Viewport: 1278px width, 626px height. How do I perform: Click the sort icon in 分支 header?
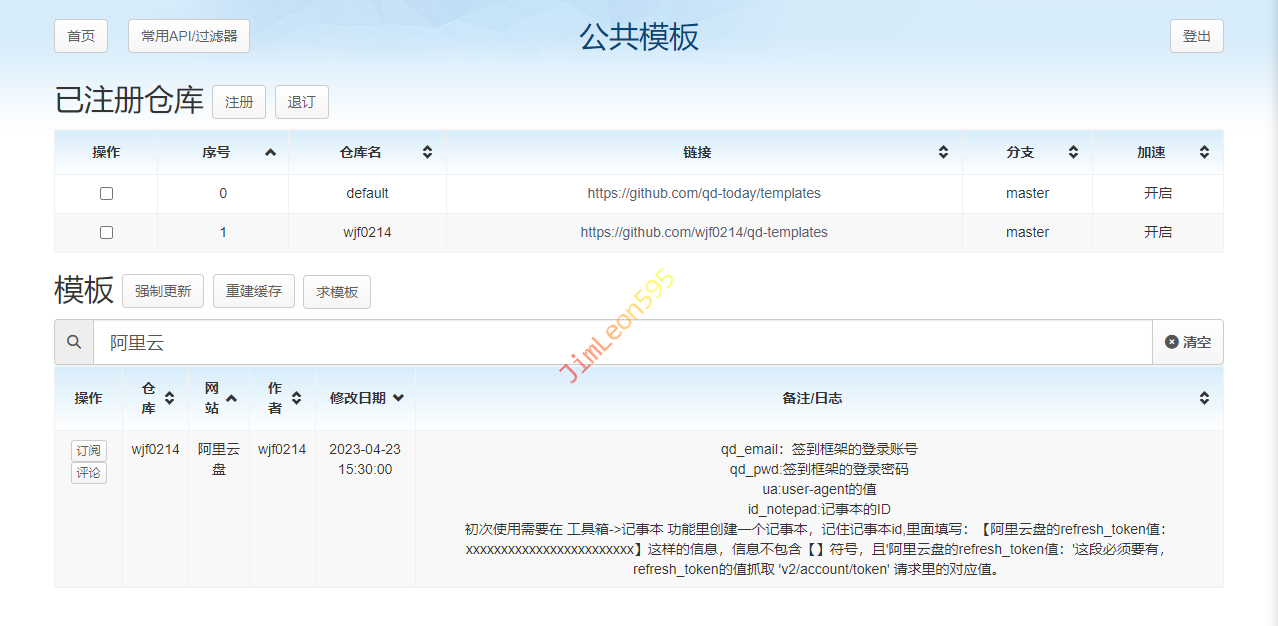[x=1073, y=152]
